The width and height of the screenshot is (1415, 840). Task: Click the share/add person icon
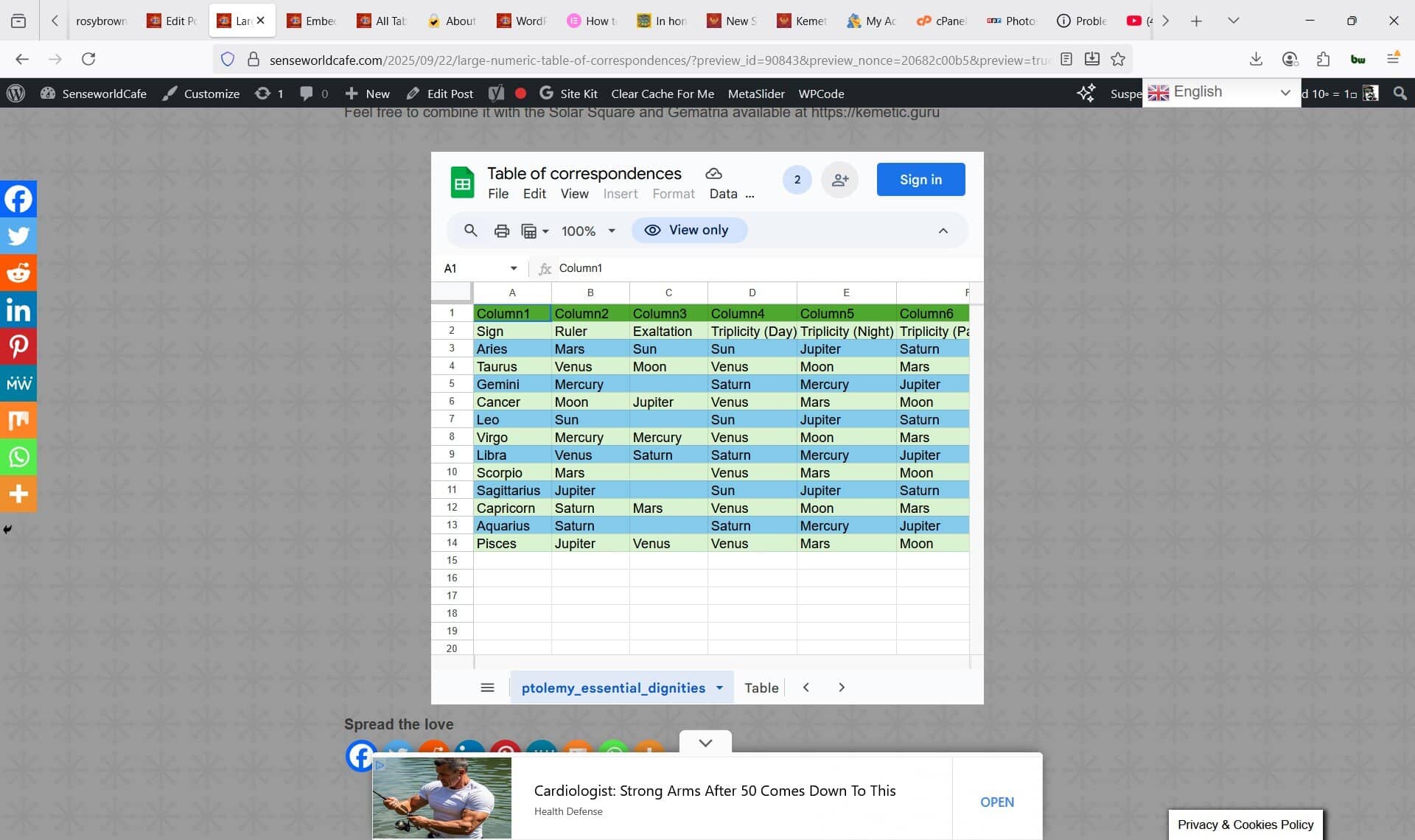click(x=839, y=180)
